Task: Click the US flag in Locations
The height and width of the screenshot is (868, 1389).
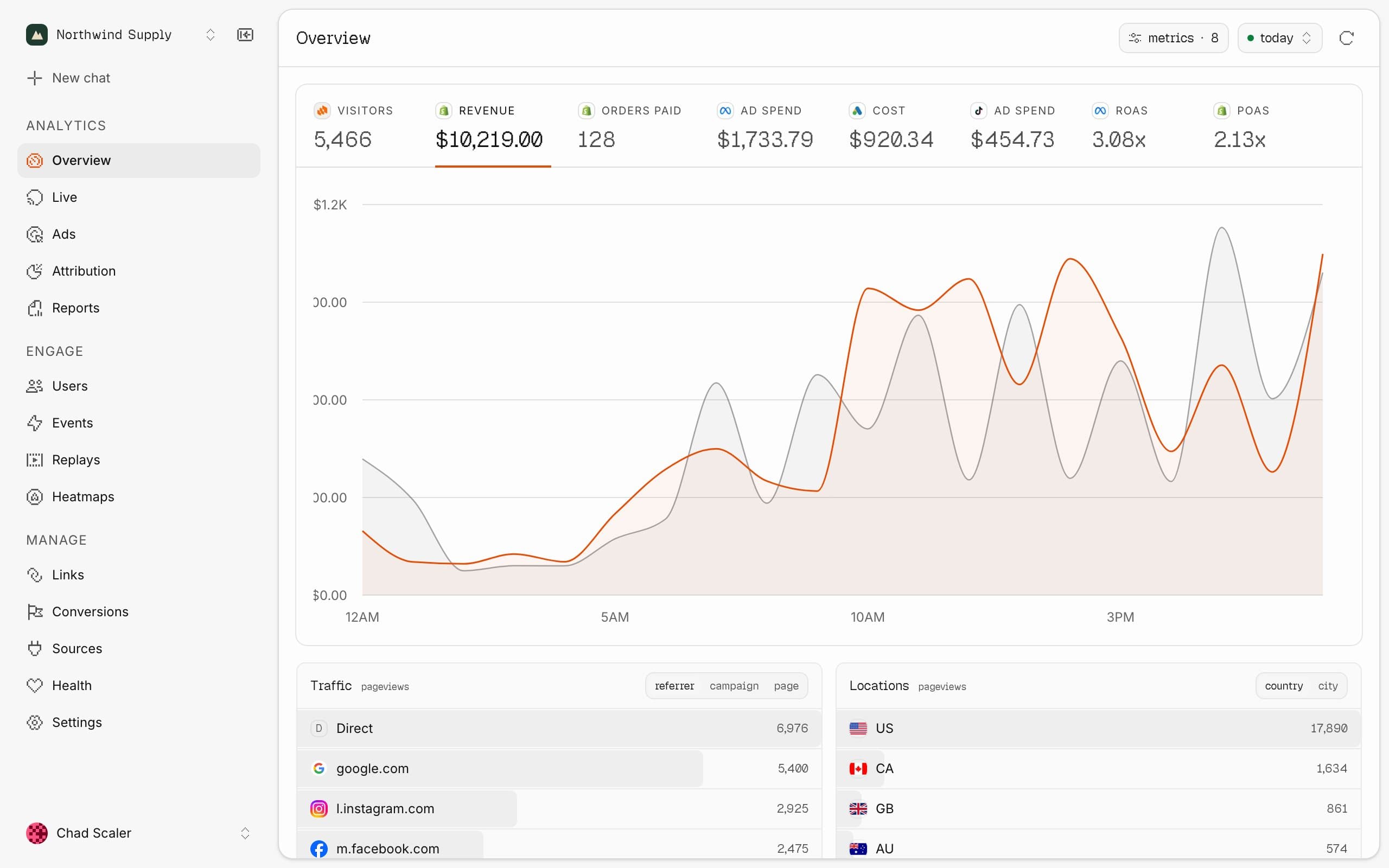Action: [x=858, y=729]
